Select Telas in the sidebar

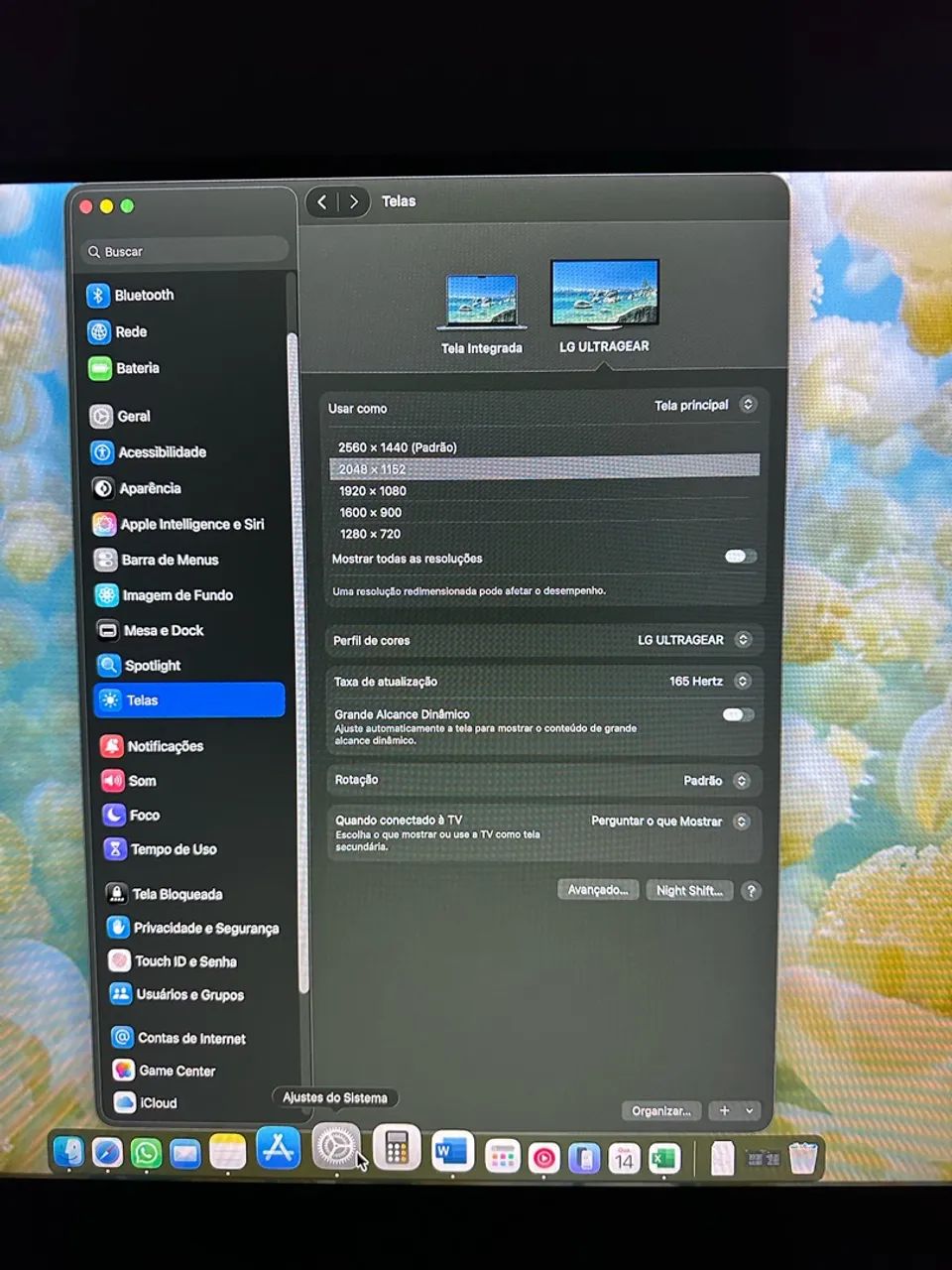(x=189, y=700)
